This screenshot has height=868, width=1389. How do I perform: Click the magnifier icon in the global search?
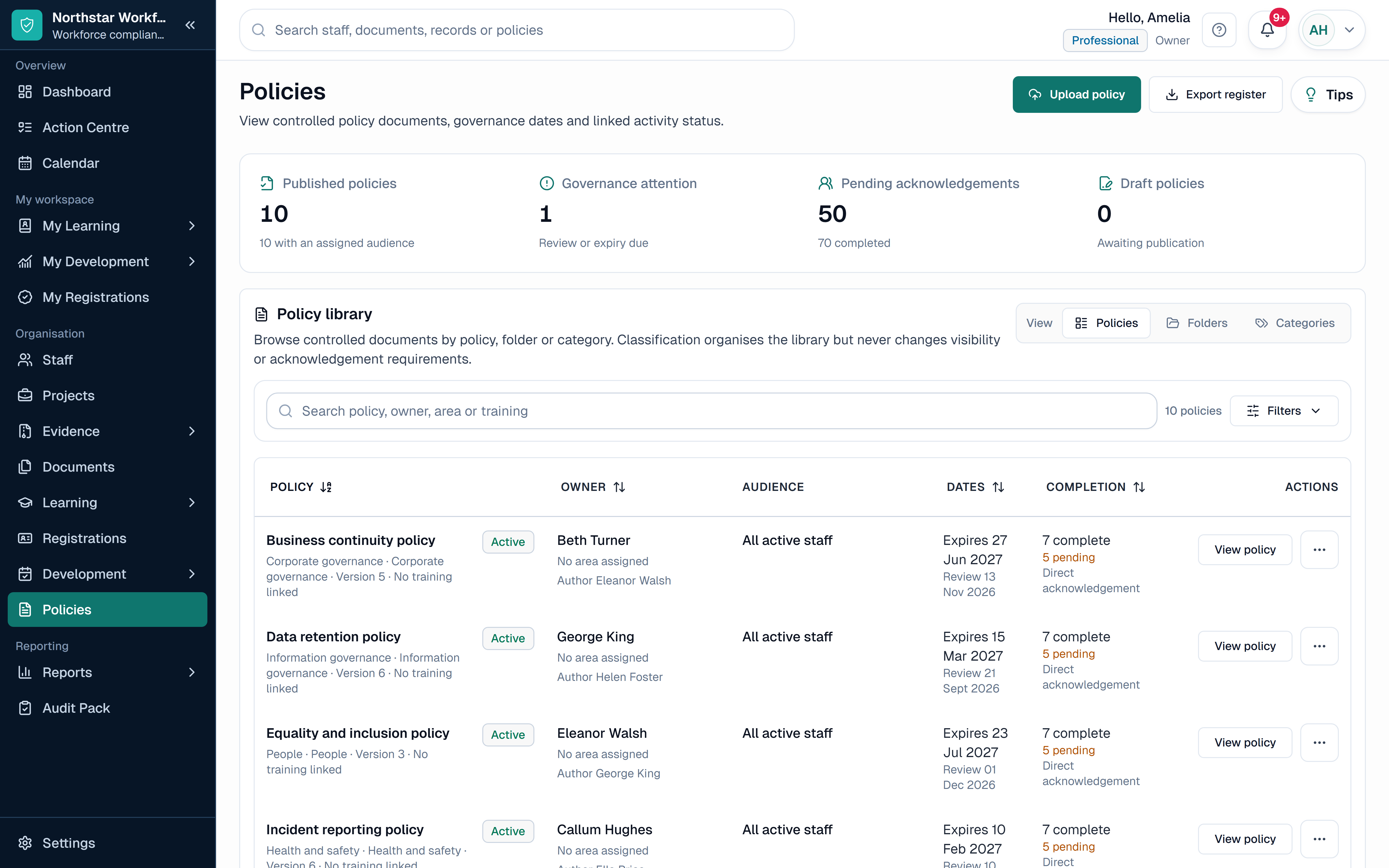coord(258,30)
